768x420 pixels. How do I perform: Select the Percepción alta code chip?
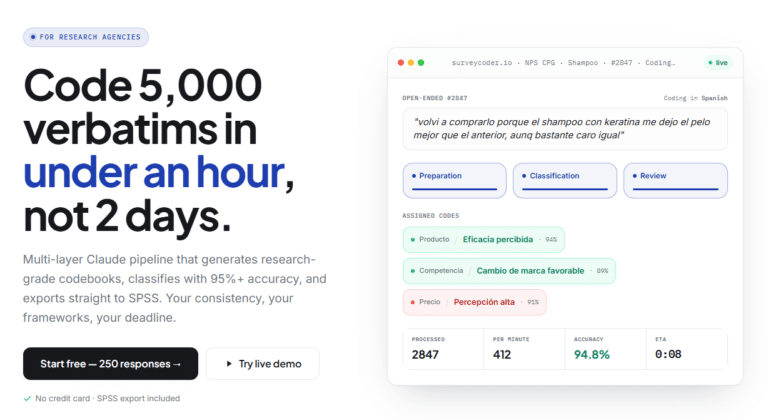475,302
